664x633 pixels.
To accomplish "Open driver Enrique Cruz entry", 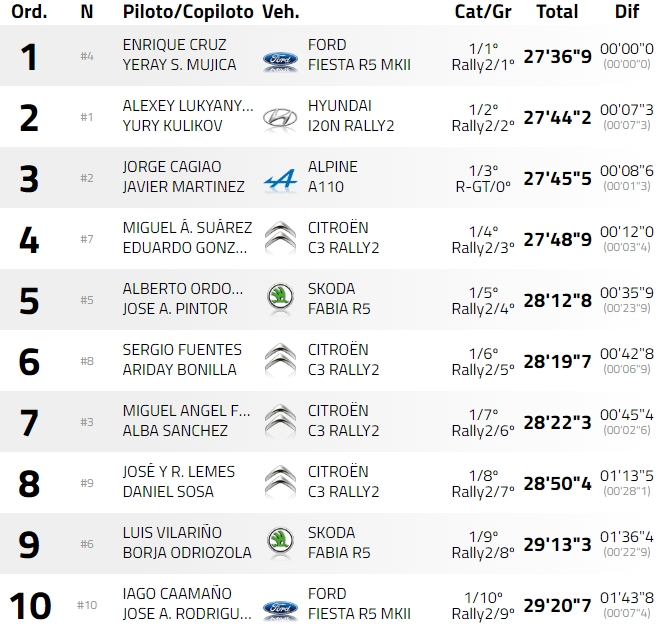I will [174, 45].
